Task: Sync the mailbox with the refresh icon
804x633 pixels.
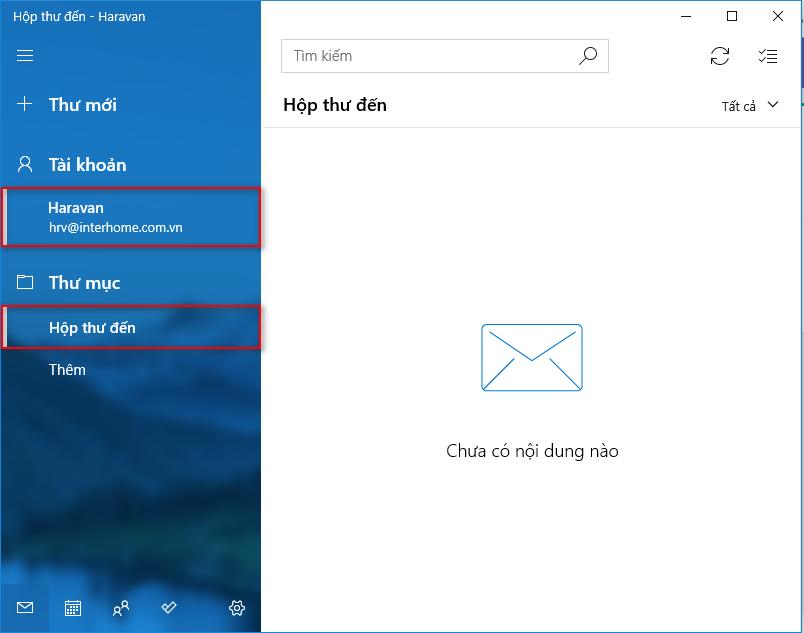Action: (720, 56)
